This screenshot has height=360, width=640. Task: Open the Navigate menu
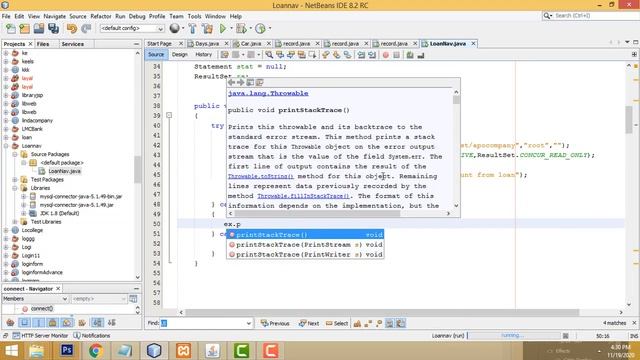coord(55,16)
